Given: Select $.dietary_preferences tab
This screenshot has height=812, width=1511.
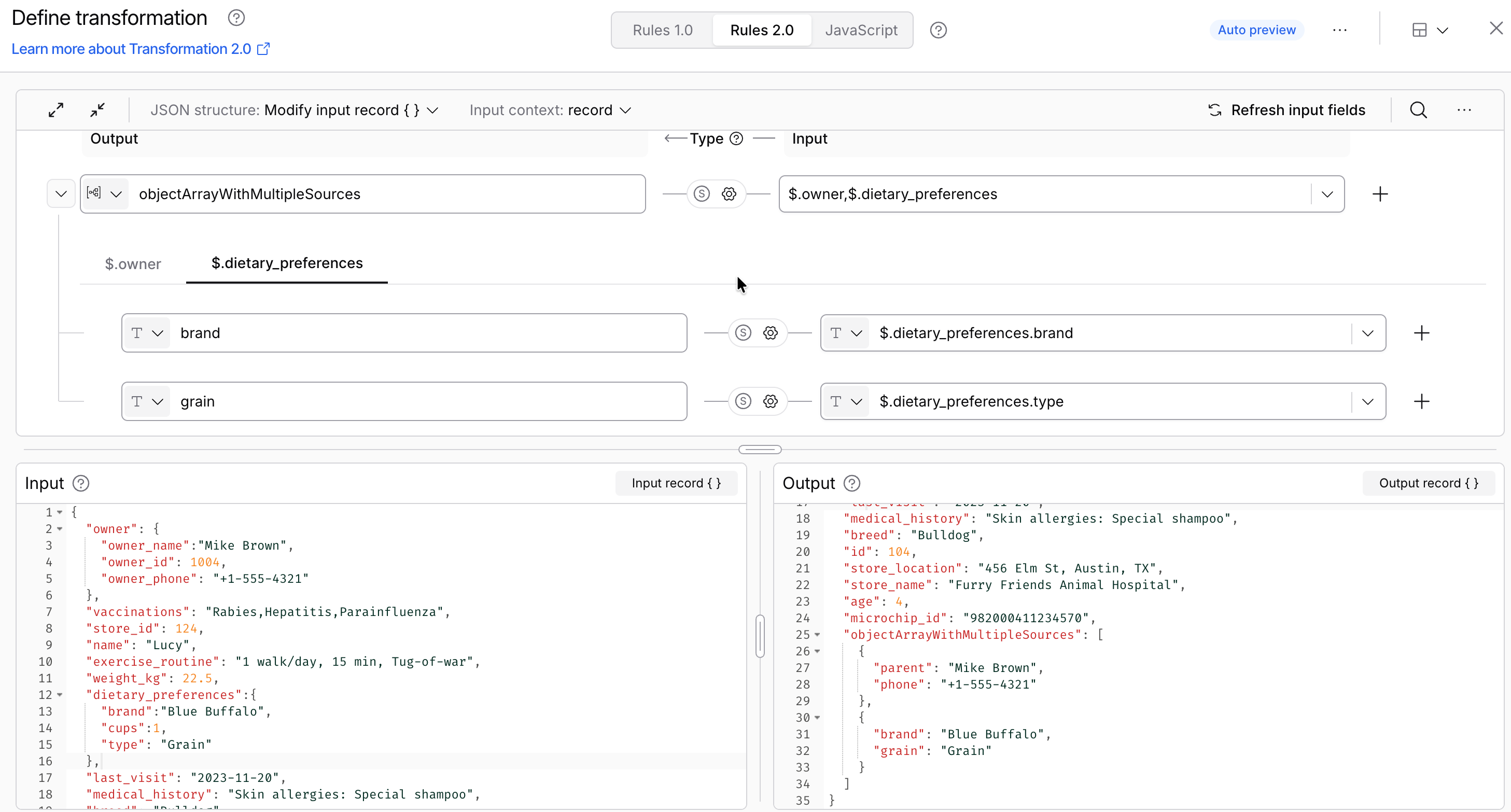Looking at the screenshot, I should 287,263.
